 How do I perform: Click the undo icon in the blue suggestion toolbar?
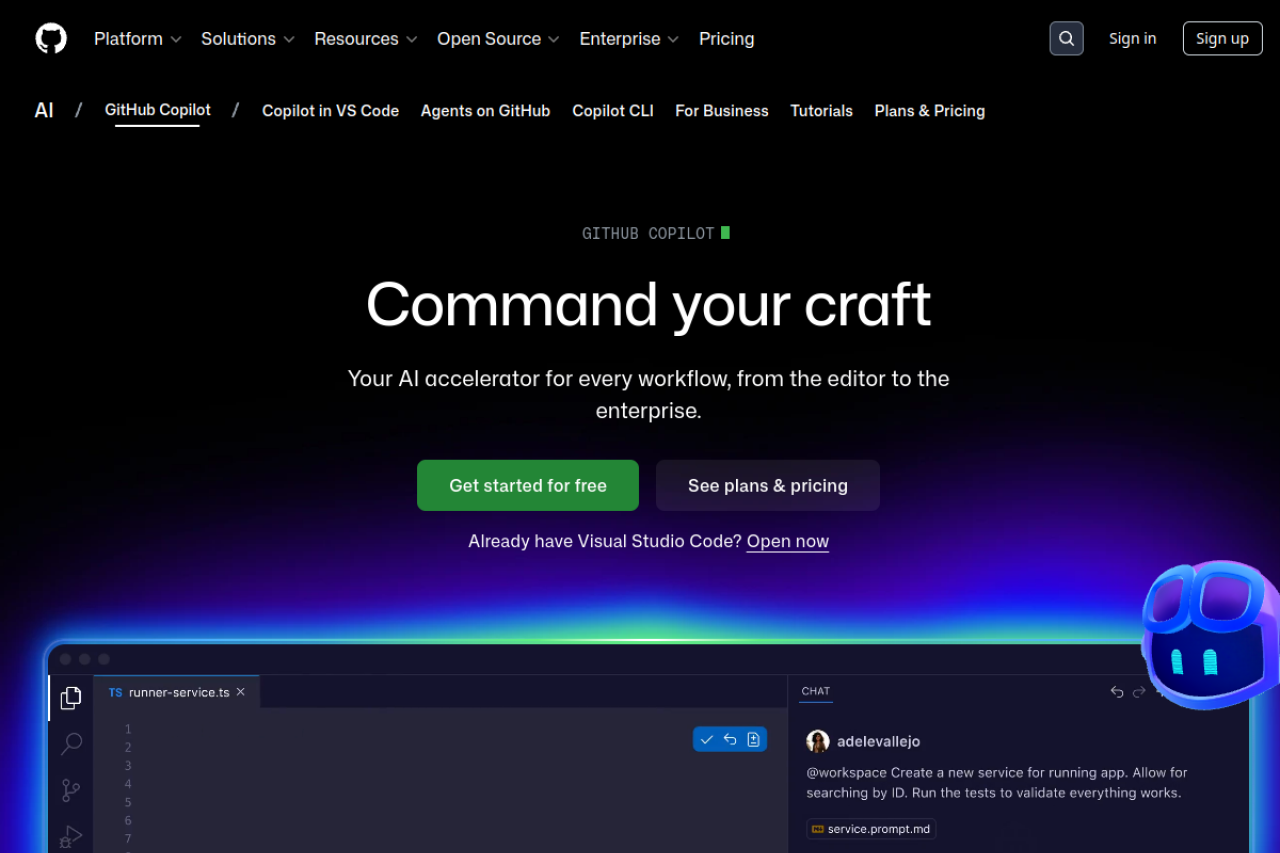(x=729, y=739)
